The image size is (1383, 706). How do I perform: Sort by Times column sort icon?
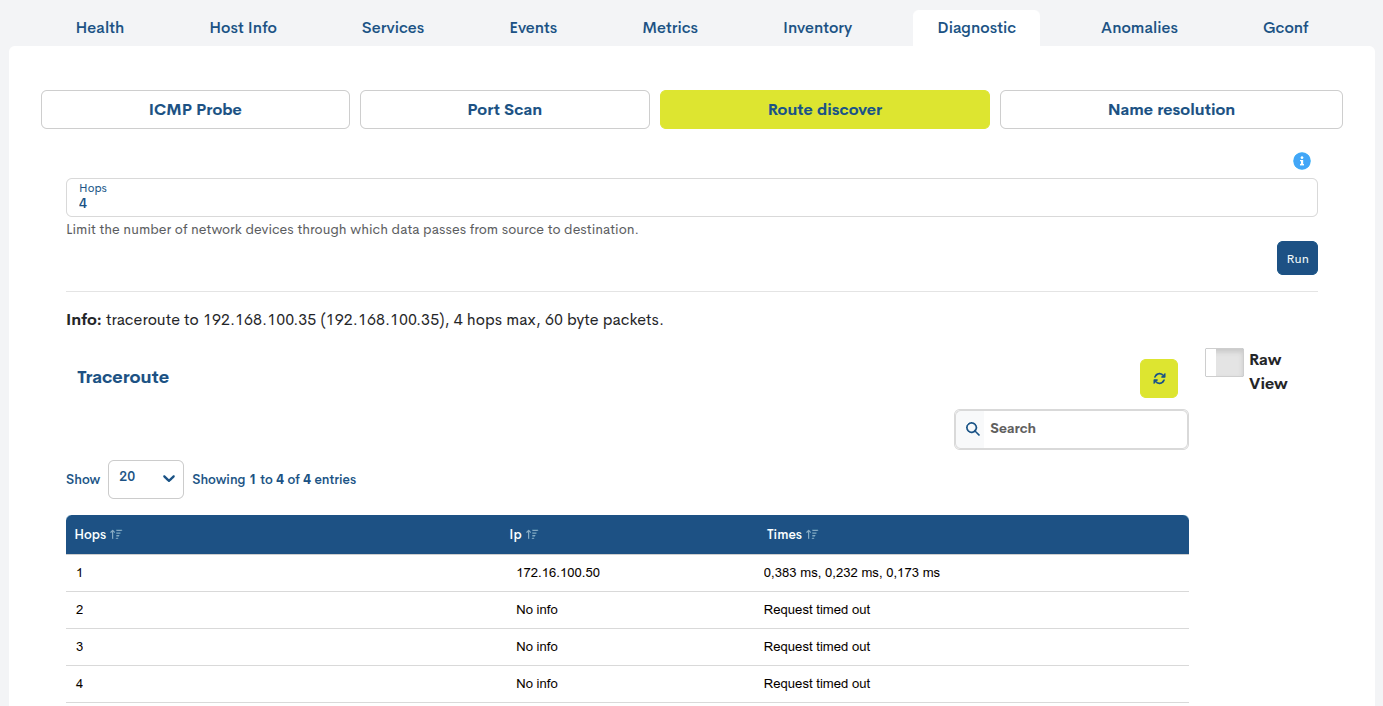coord(812,535)
